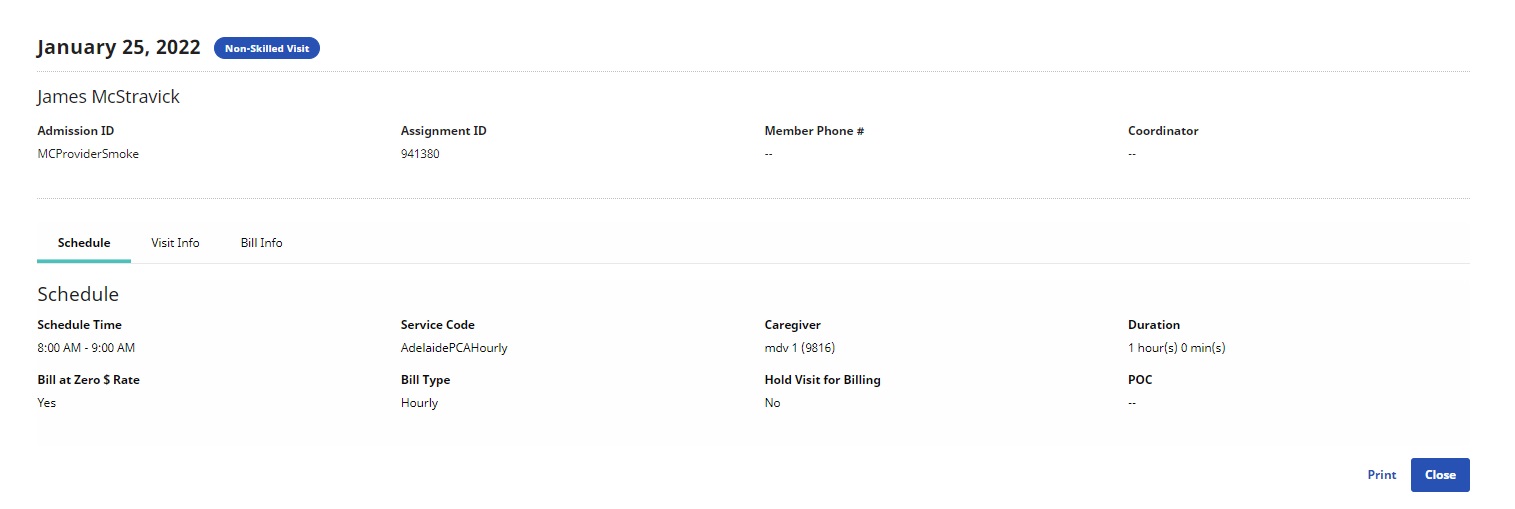This screenshot has height=509, width=1515.
Task: Click the Print link
Action: [x=1381, y=475]
